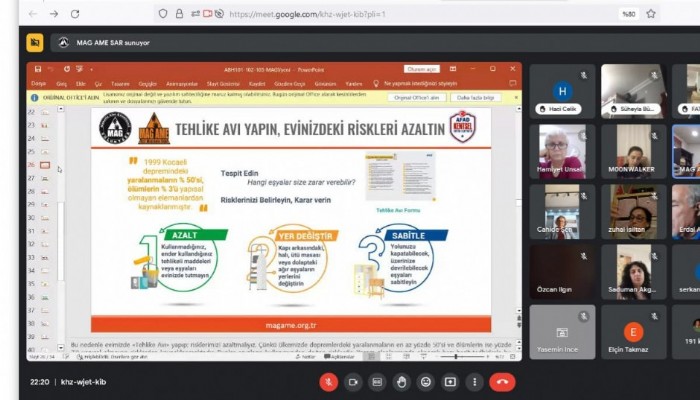
Task: Open the Ekle ribbon tab
Action: tap(80, 84)
